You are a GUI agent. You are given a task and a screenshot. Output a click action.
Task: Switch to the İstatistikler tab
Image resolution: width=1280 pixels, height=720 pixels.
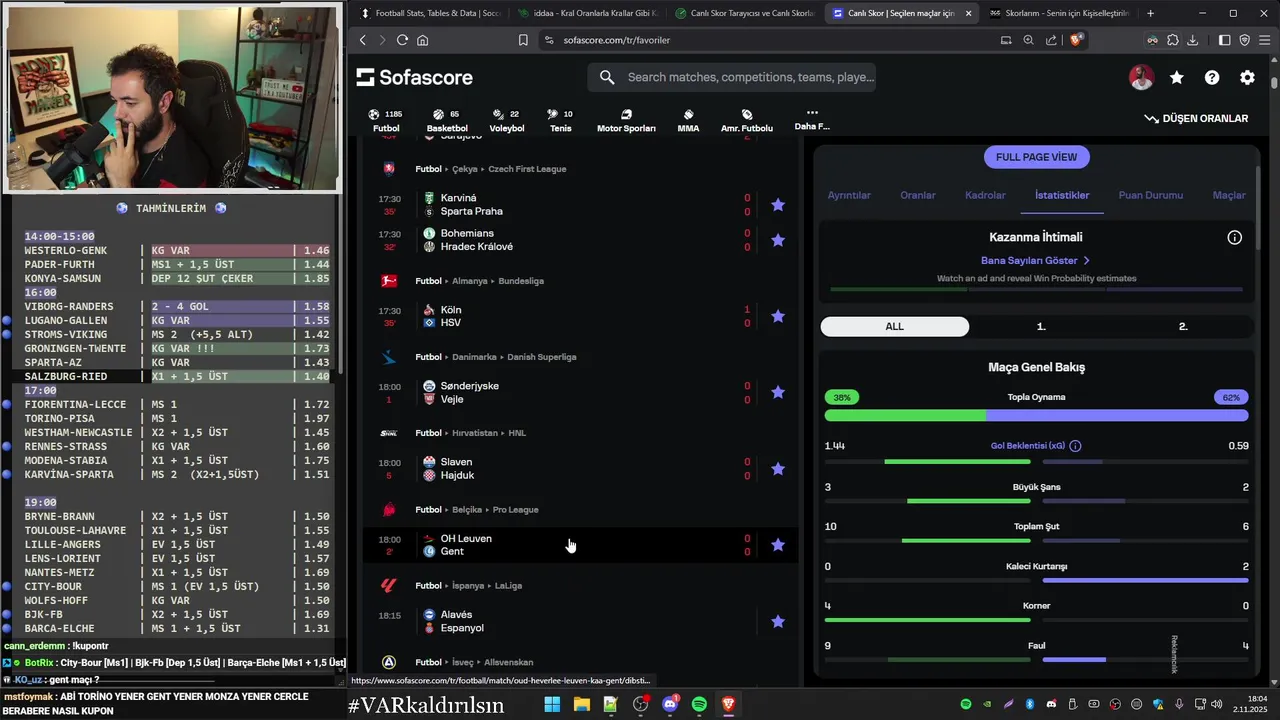(1062, 195)
